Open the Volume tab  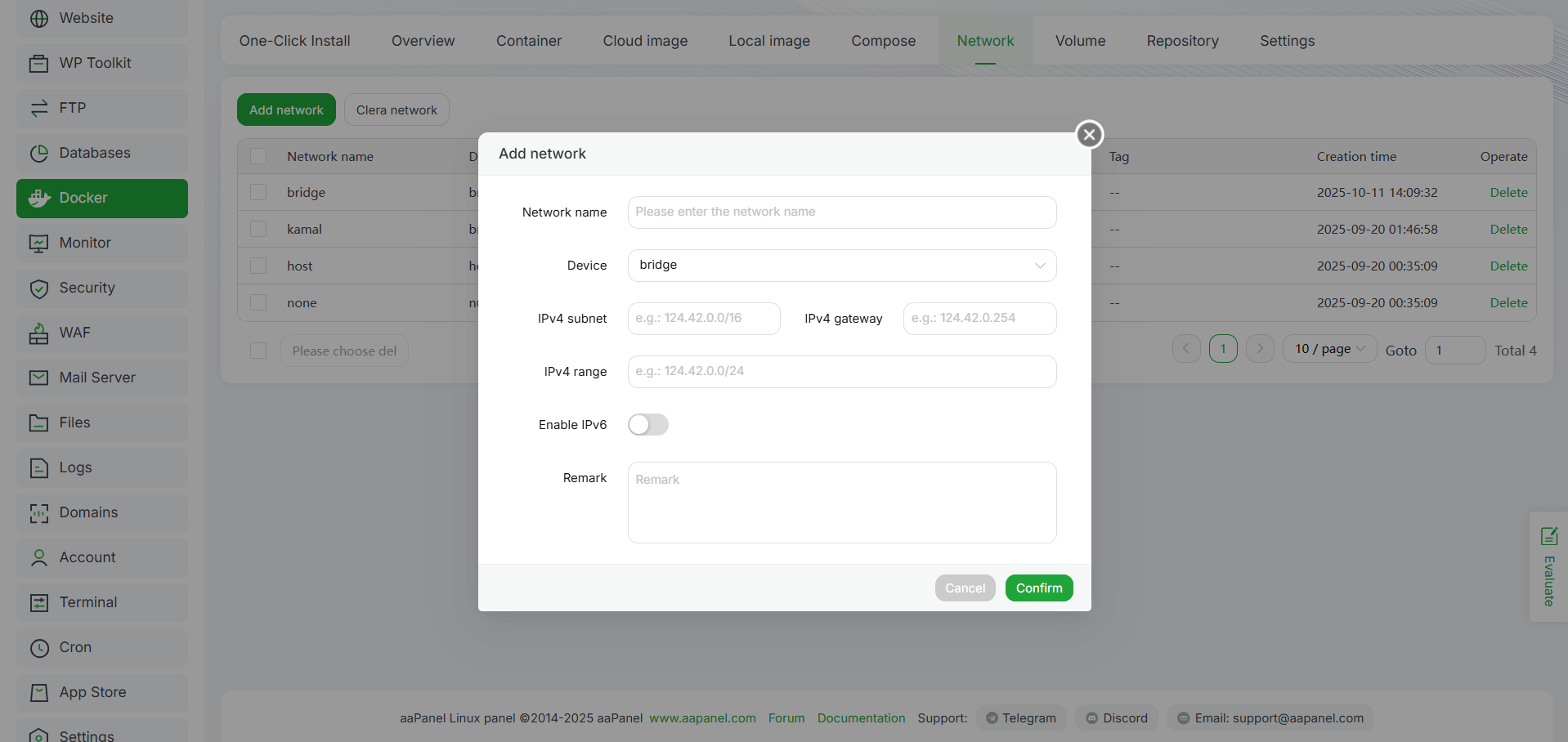pos(1080,41)
